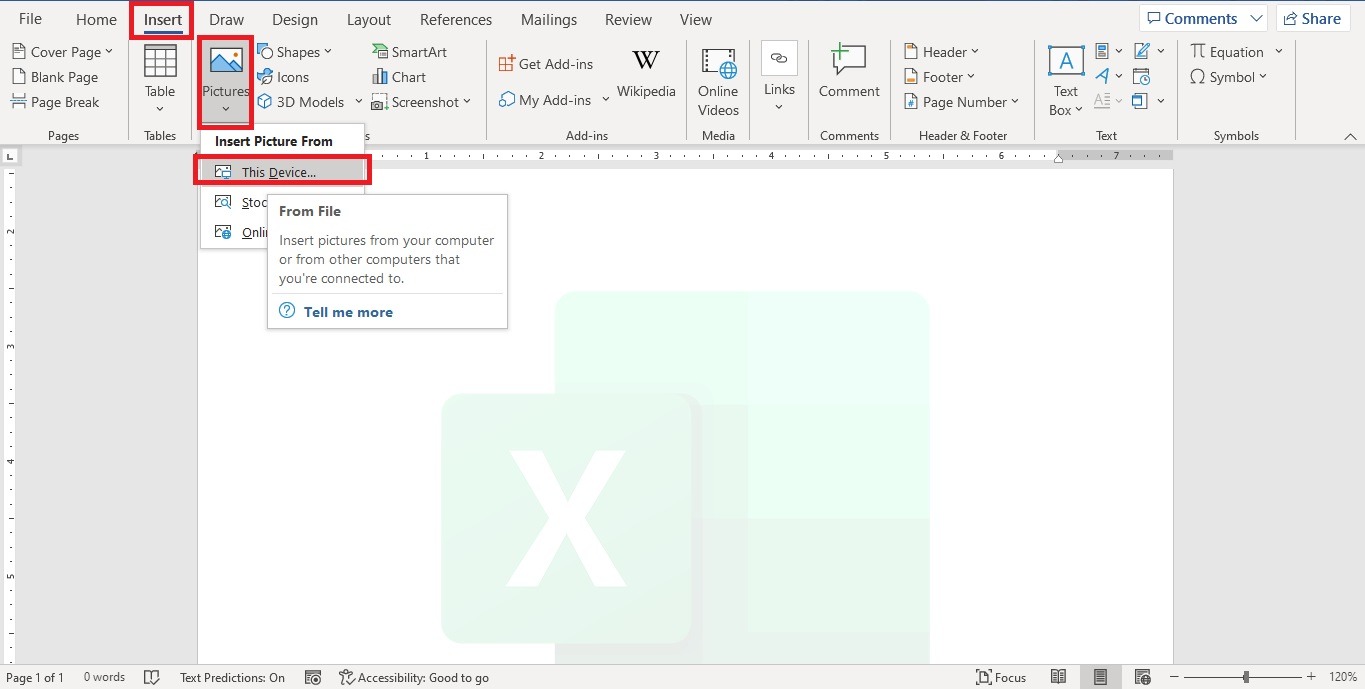The height and width of the screenshot is (689, 1365).
Task: Insert an embedded Object
Action: (x=1142, y=101)
